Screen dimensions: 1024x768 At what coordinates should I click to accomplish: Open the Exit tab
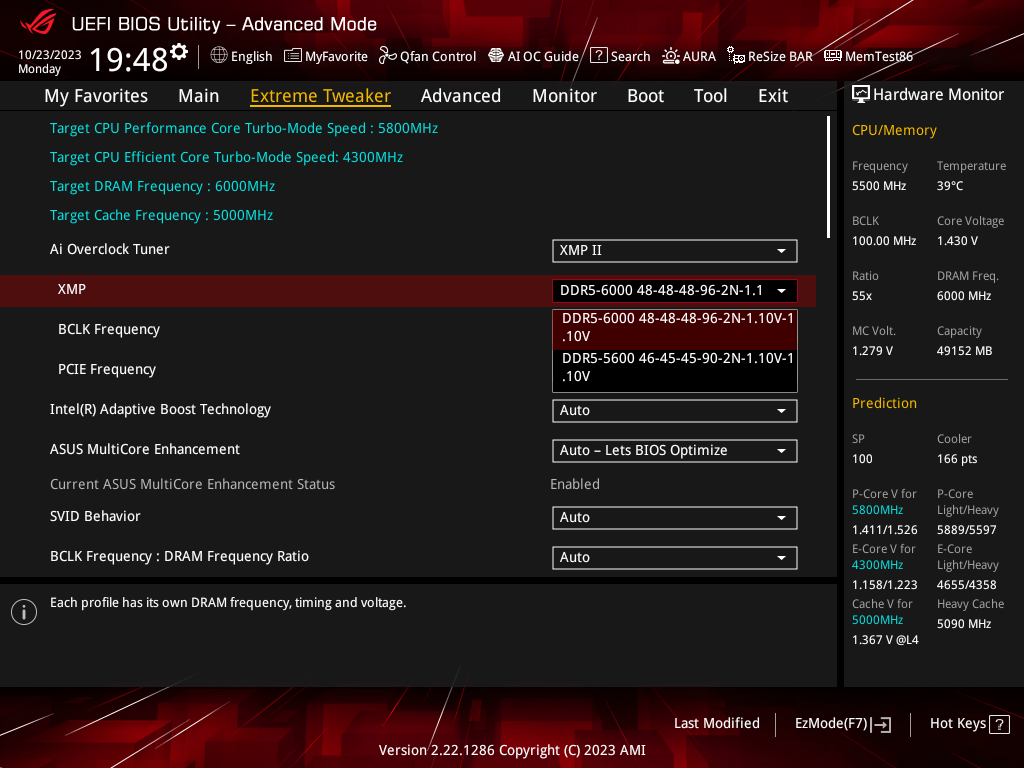click(773, 96)
